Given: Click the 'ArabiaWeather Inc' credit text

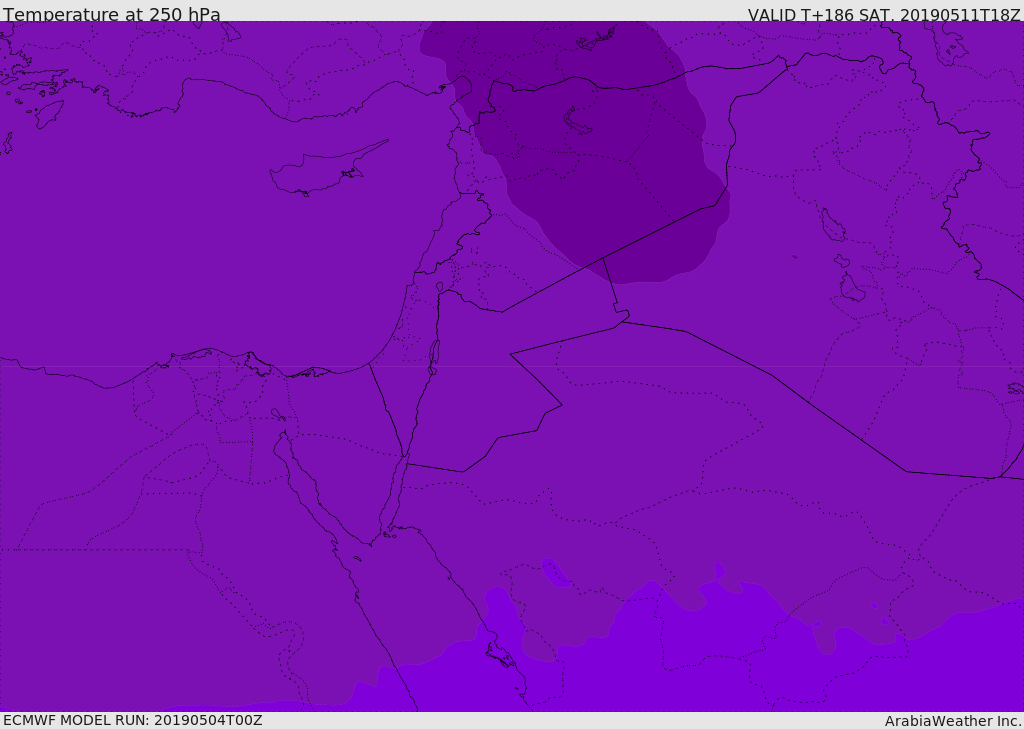Looking at the screenshot, I should point(952,721).
